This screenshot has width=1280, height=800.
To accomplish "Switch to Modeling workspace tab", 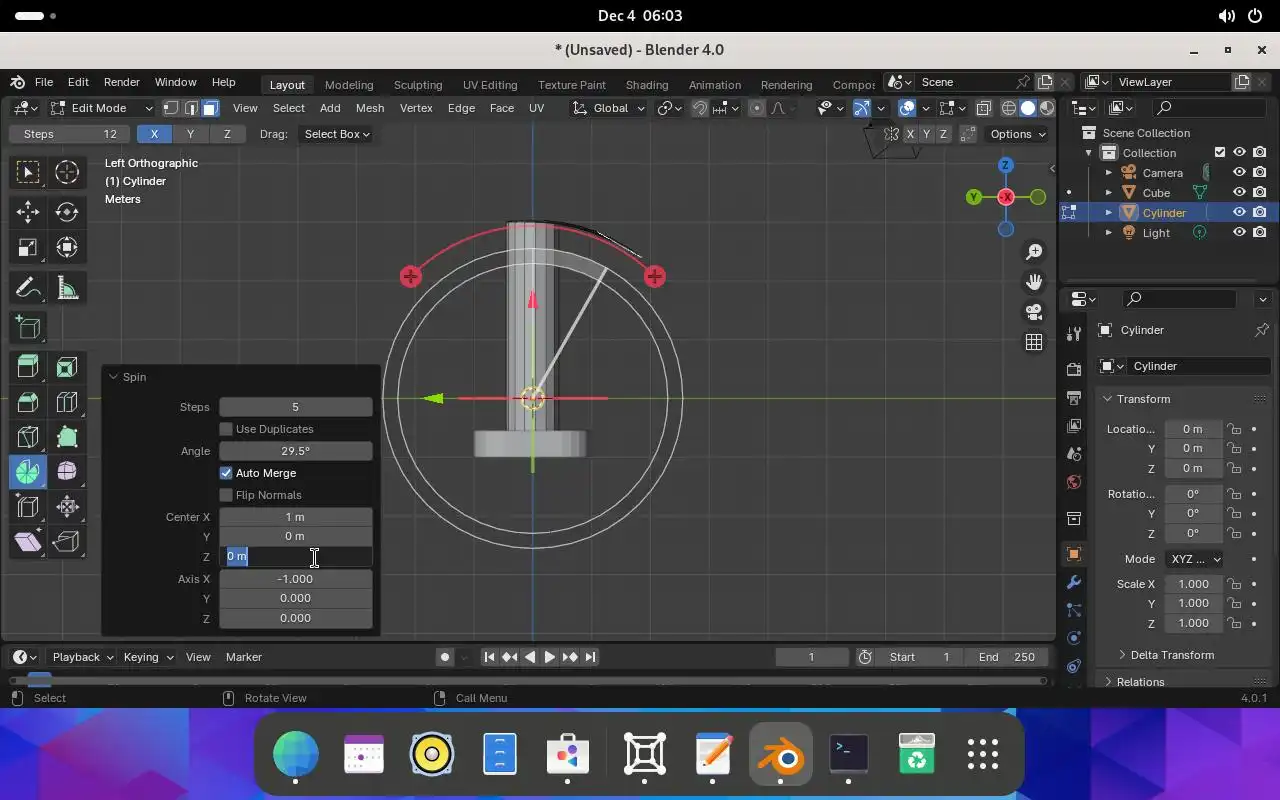I will pyautogui.click(x=349, y=85).
